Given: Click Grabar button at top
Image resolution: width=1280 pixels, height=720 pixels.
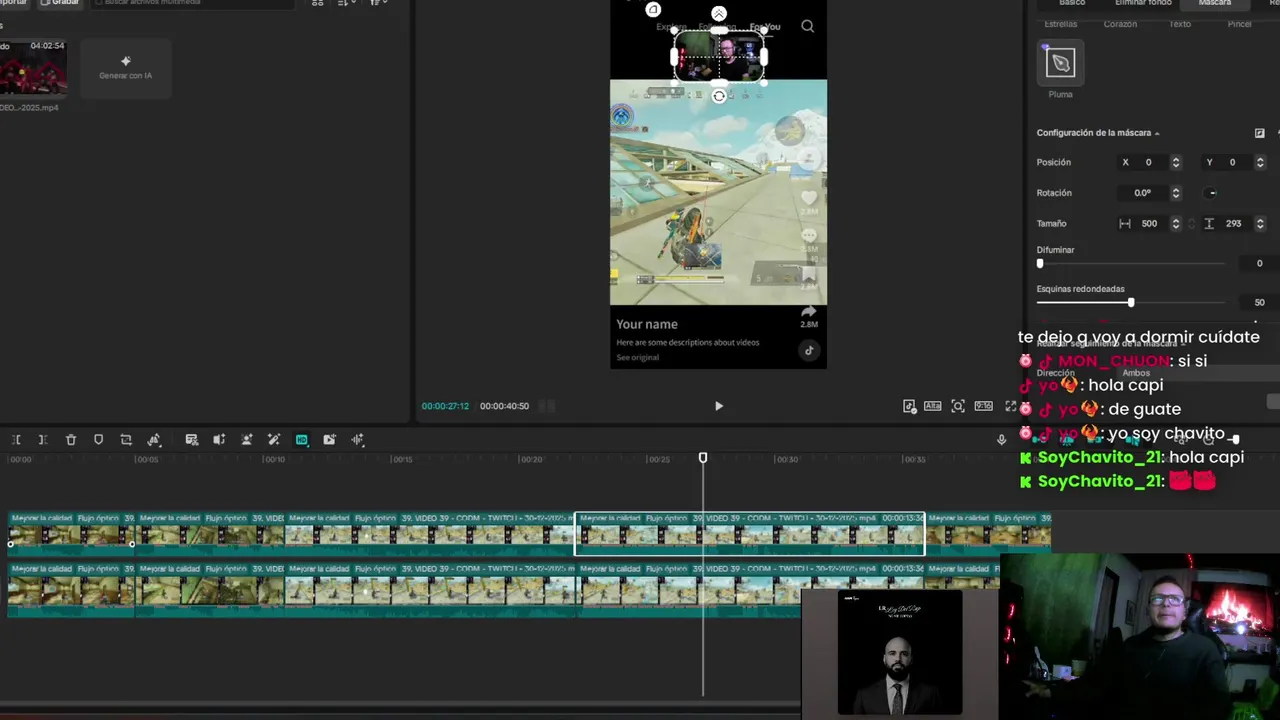Looking at the screenshot, I should 58,3.
